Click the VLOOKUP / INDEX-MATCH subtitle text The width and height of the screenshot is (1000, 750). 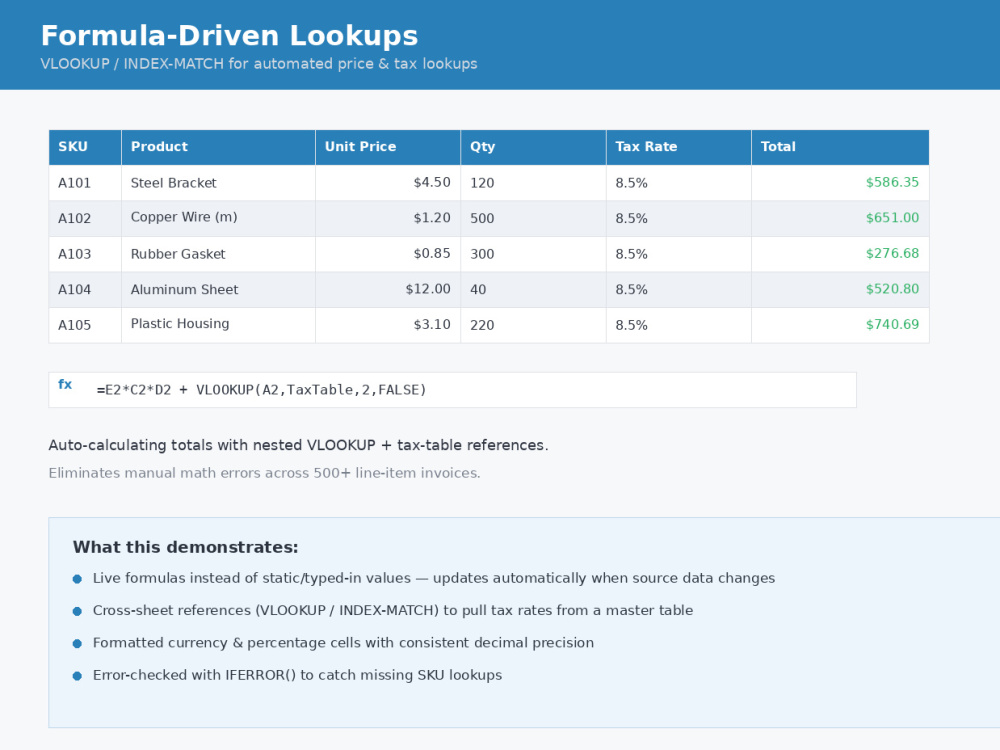click(x=259, y=64)
